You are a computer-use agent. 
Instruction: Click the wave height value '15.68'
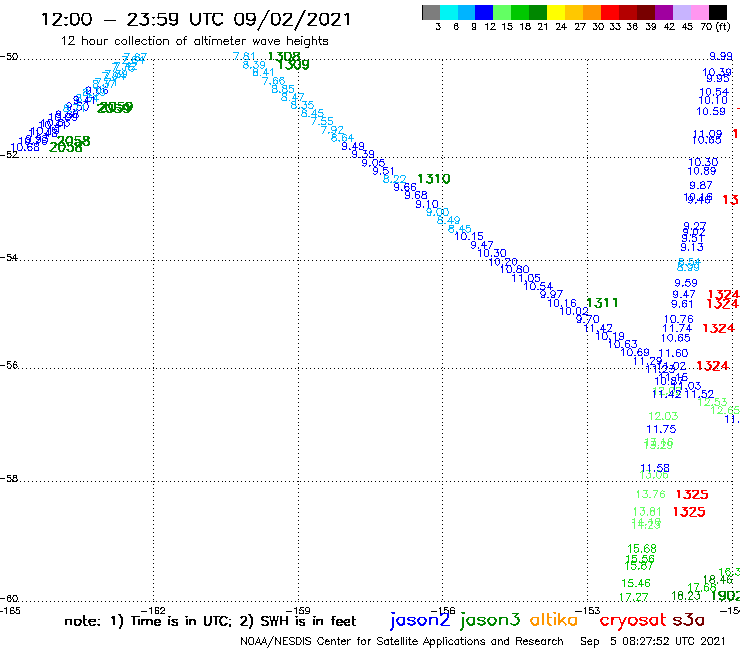coord(642,549)
